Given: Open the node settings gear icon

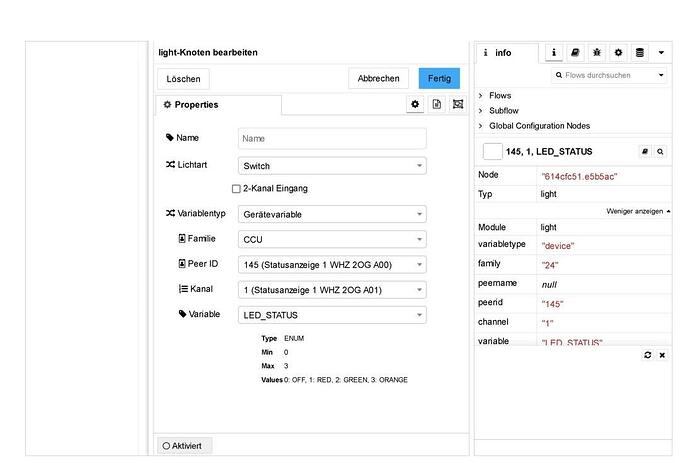Looking at the screenshot, I should coord(415,105).
